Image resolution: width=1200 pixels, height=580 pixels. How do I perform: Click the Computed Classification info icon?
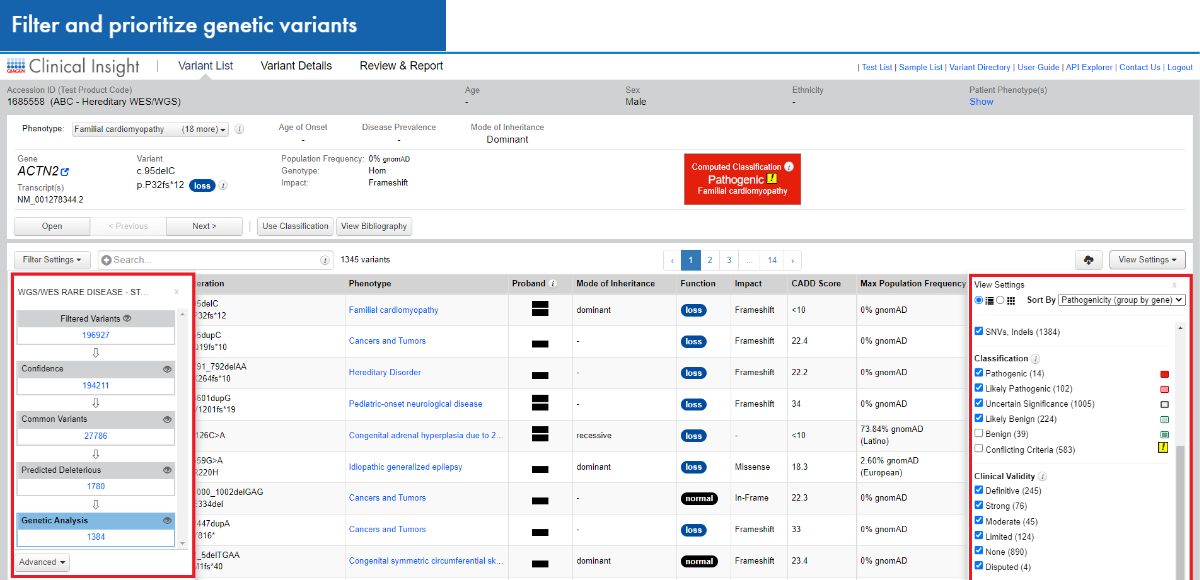pyautogui.click(x=789, y=167)
